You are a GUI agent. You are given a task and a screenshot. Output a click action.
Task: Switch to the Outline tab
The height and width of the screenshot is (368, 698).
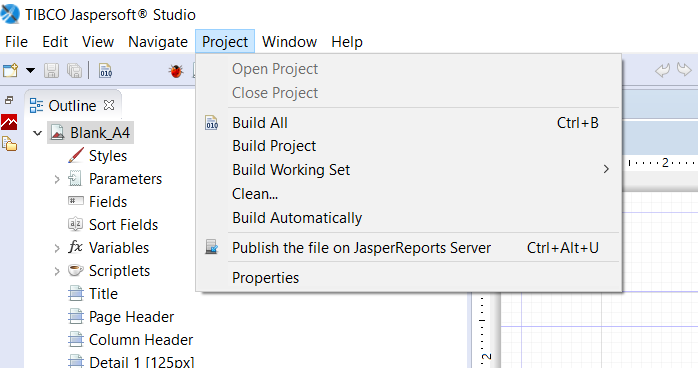click(x=72, y=105)
